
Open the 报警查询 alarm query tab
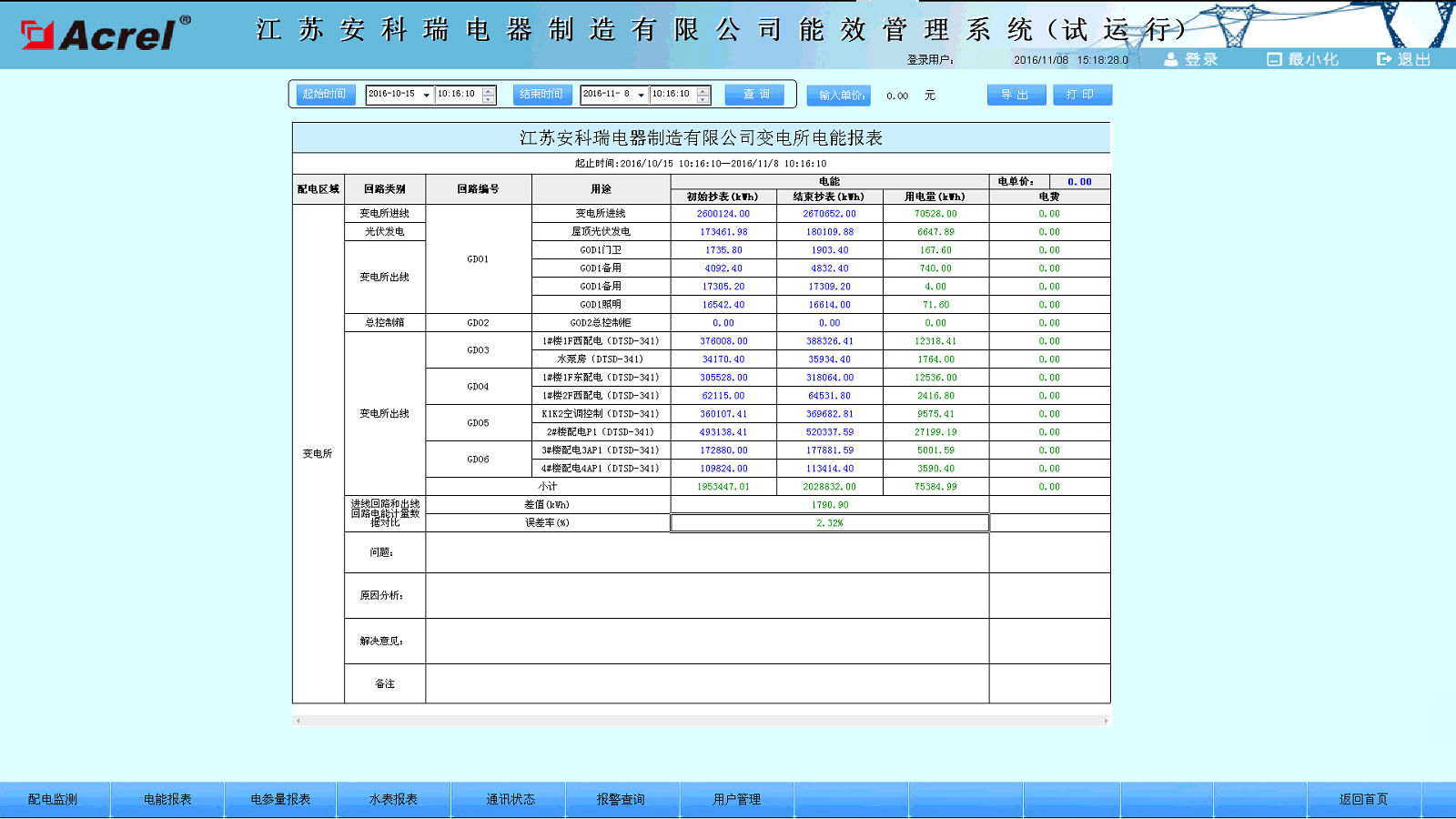point(621,799)
